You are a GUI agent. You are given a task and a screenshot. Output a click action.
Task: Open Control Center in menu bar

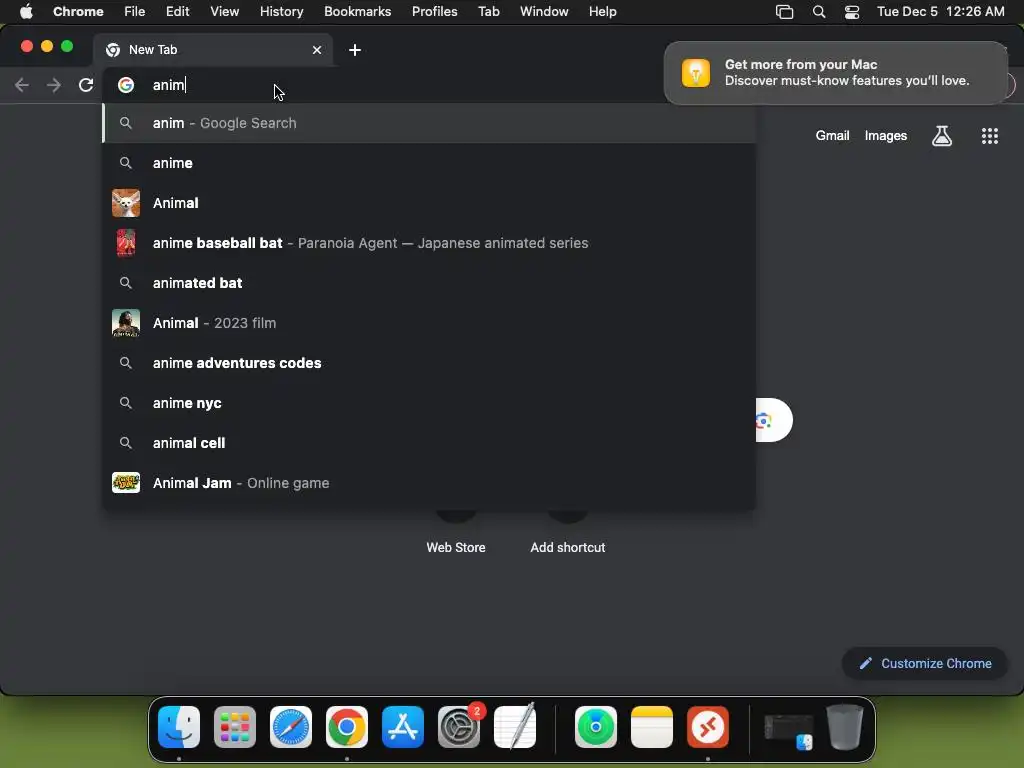852,12
